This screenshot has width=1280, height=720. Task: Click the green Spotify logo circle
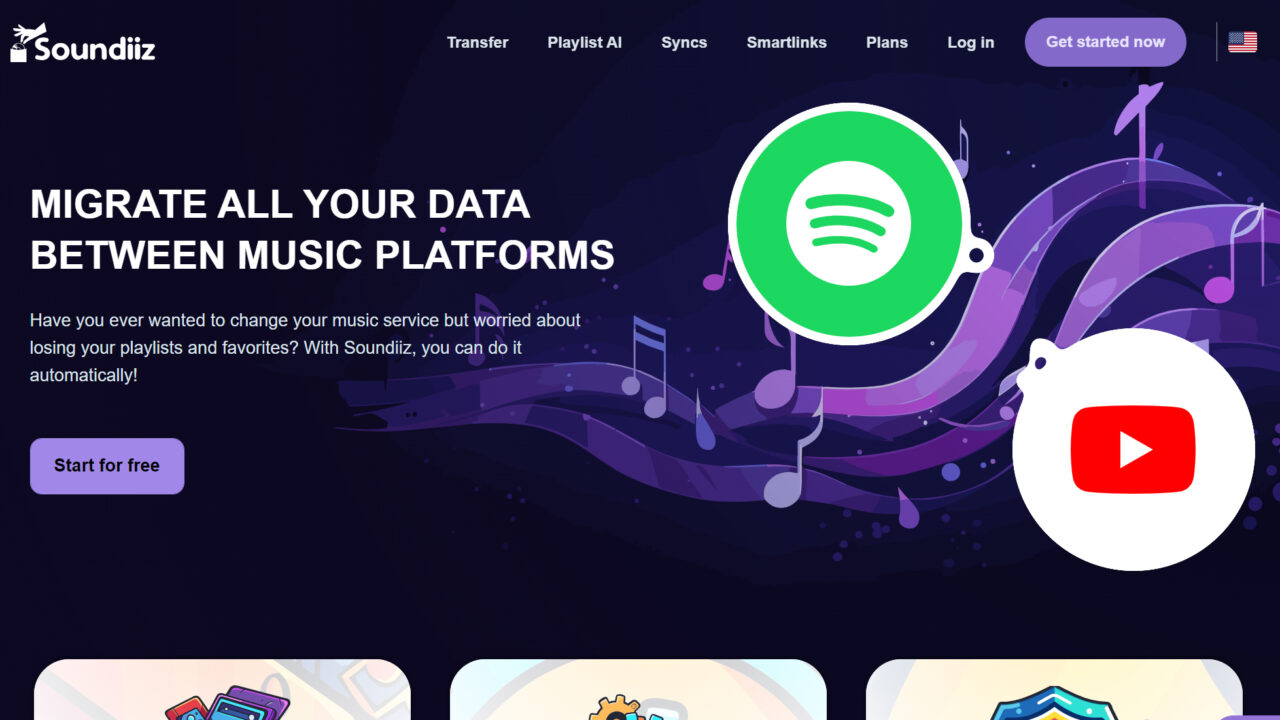(848, 222)
